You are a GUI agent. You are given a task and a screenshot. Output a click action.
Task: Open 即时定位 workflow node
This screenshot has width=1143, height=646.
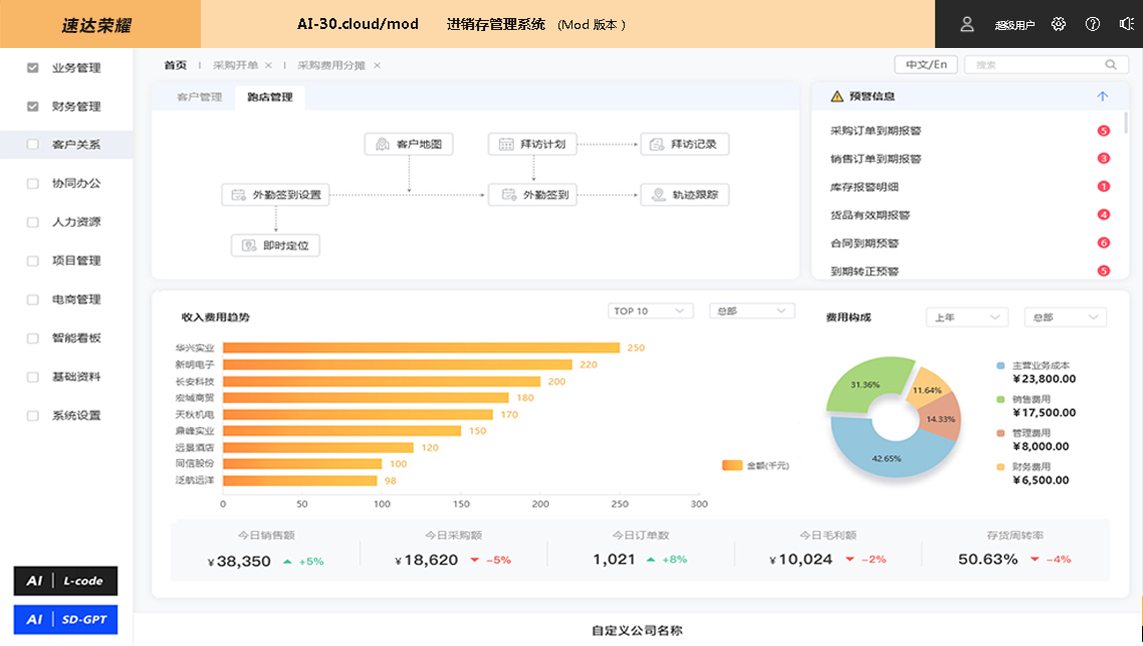pyautogui.click(x=276, y=245)
